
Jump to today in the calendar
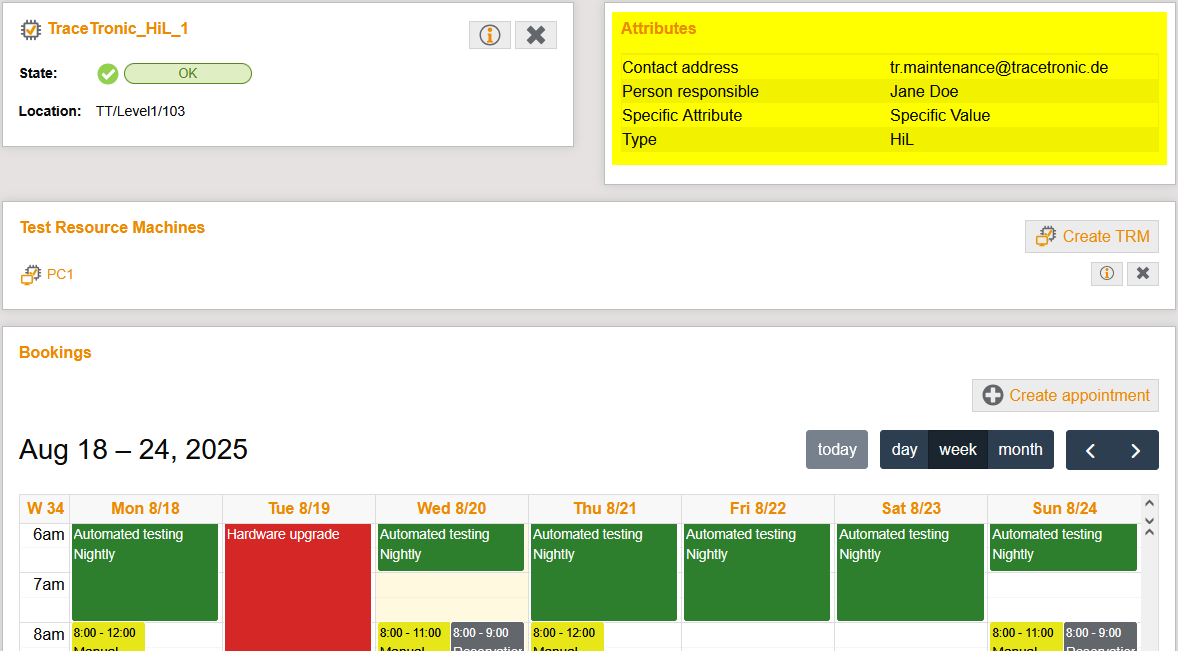837,450
